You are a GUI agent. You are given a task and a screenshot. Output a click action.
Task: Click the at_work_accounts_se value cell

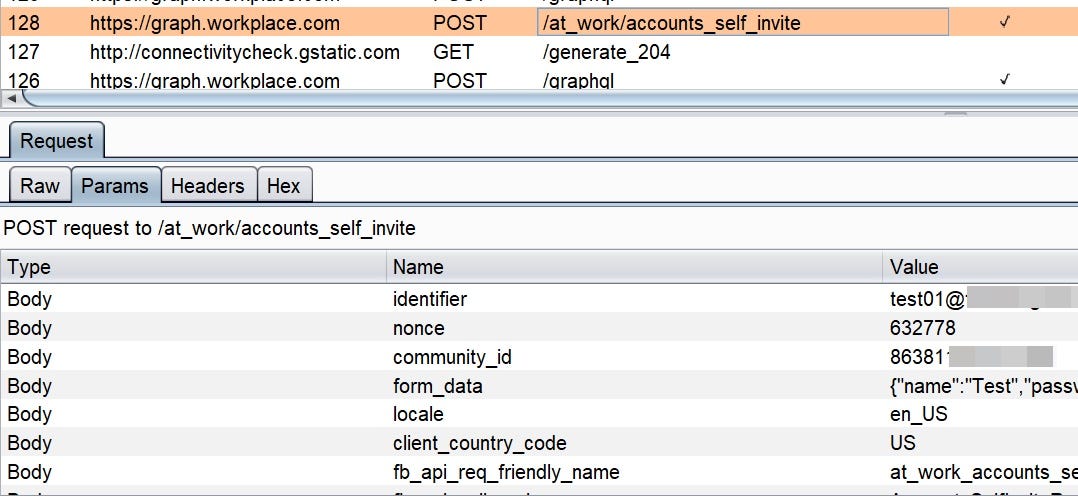coord(983,473)
